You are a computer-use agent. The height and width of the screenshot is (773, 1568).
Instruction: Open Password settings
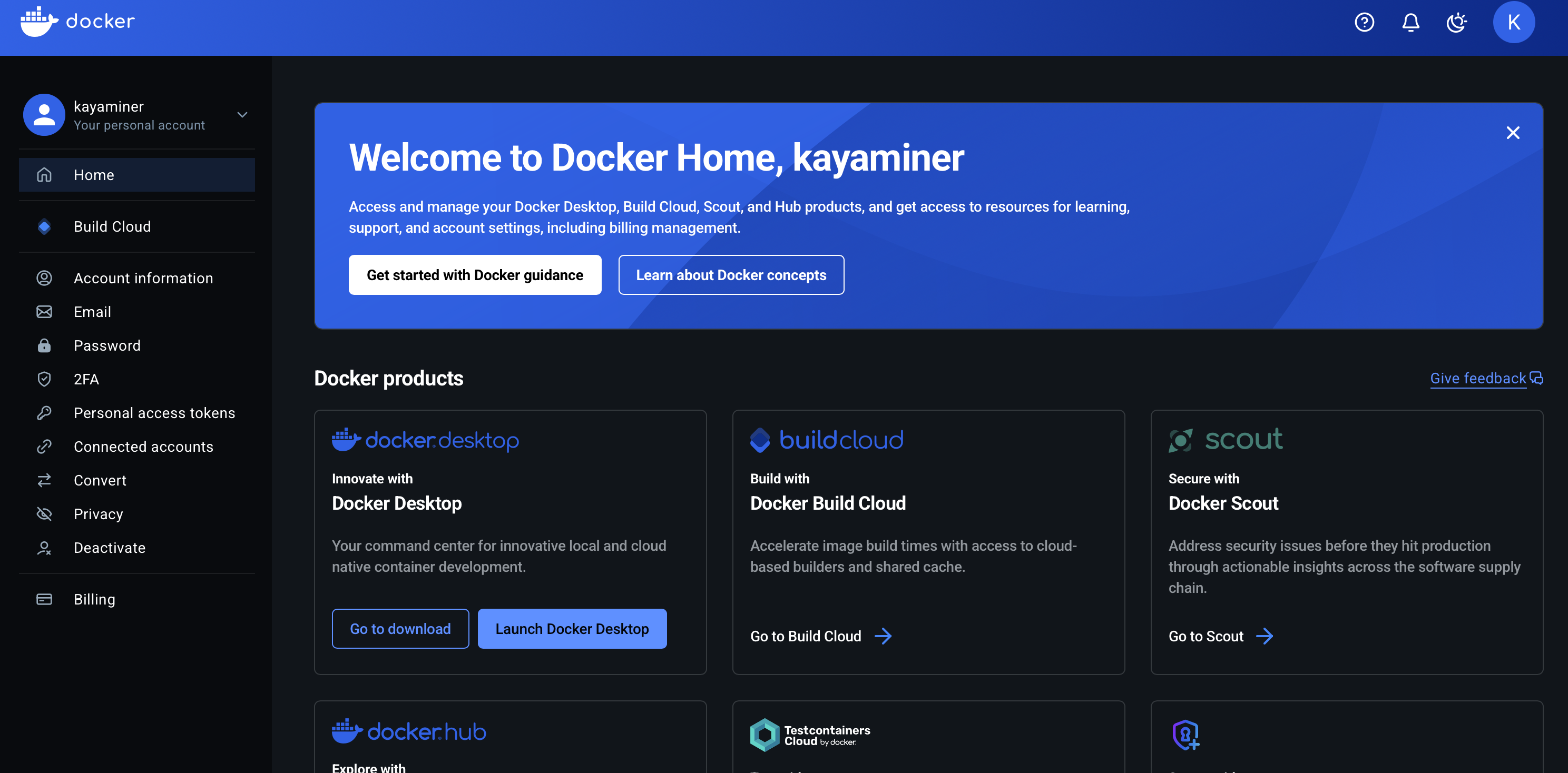[137, 345]
